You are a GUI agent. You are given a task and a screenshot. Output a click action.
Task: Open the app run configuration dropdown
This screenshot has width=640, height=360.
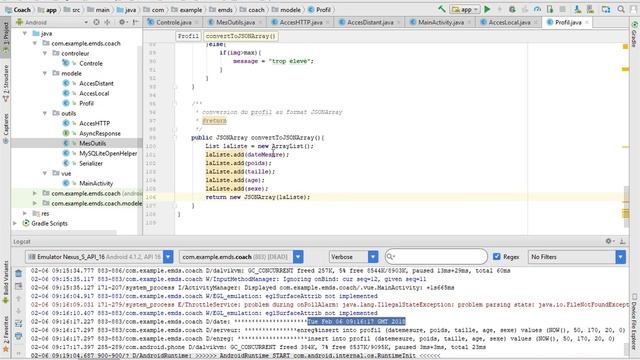pos(465,9)
